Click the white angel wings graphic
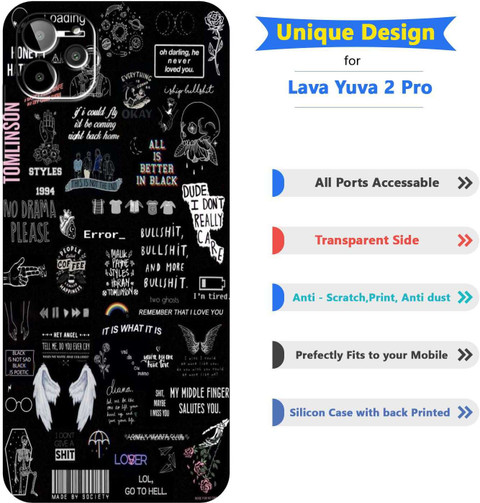480x503 pixels. [65, 396]
